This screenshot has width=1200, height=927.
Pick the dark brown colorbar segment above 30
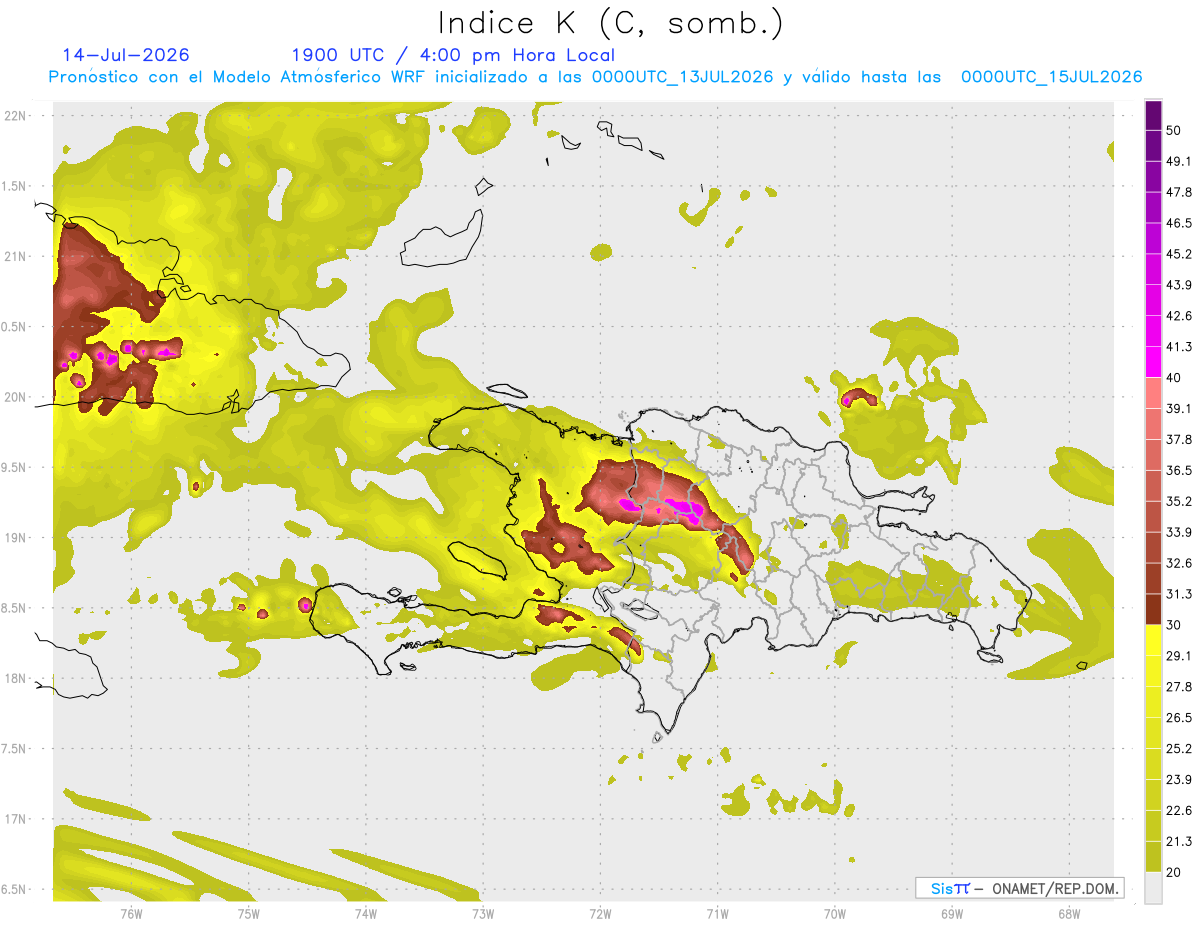click(1153, 609)
